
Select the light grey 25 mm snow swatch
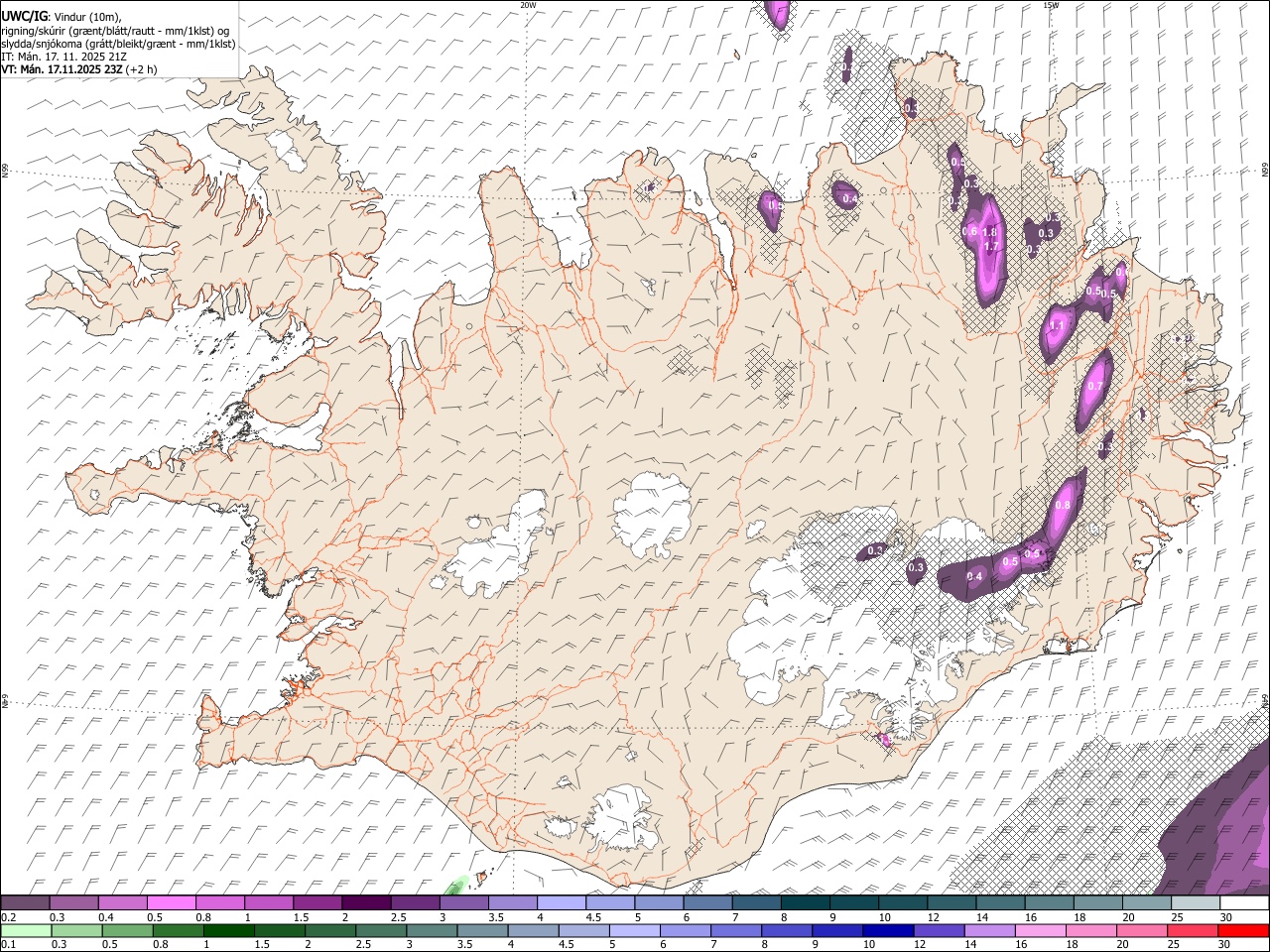(x=1196, y=902)
